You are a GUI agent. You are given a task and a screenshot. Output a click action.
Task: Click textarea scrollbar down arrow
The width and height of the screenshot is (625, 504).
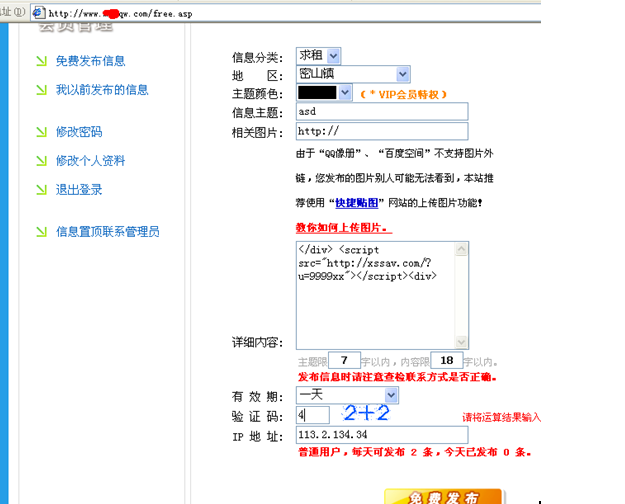[x=462, y=342]
